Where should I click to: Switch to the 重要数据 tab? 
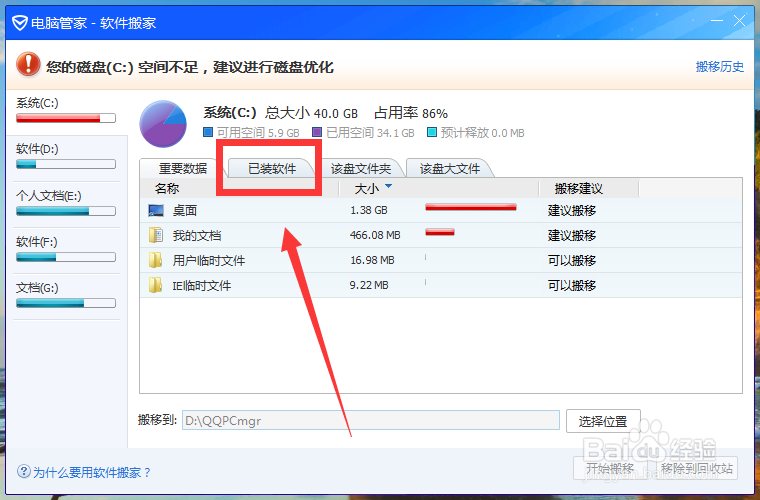tap(183, 169)
